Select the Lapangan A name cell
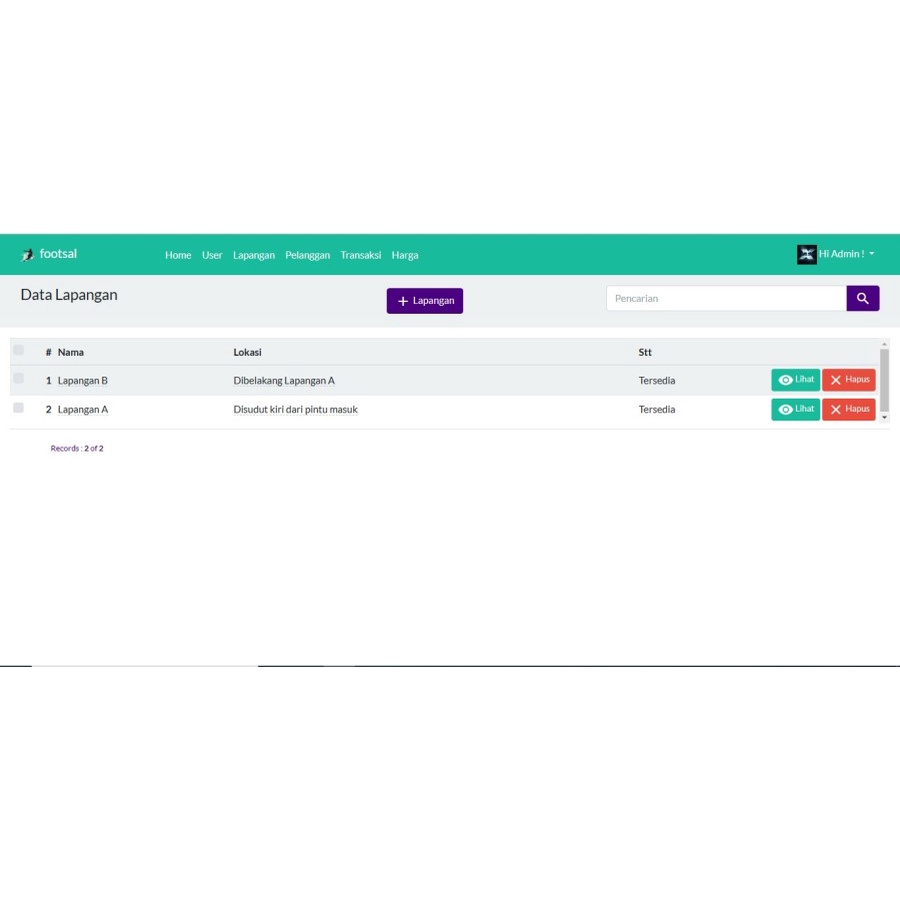900x900 pixels. pyautogui.click(x=83, y=409)
